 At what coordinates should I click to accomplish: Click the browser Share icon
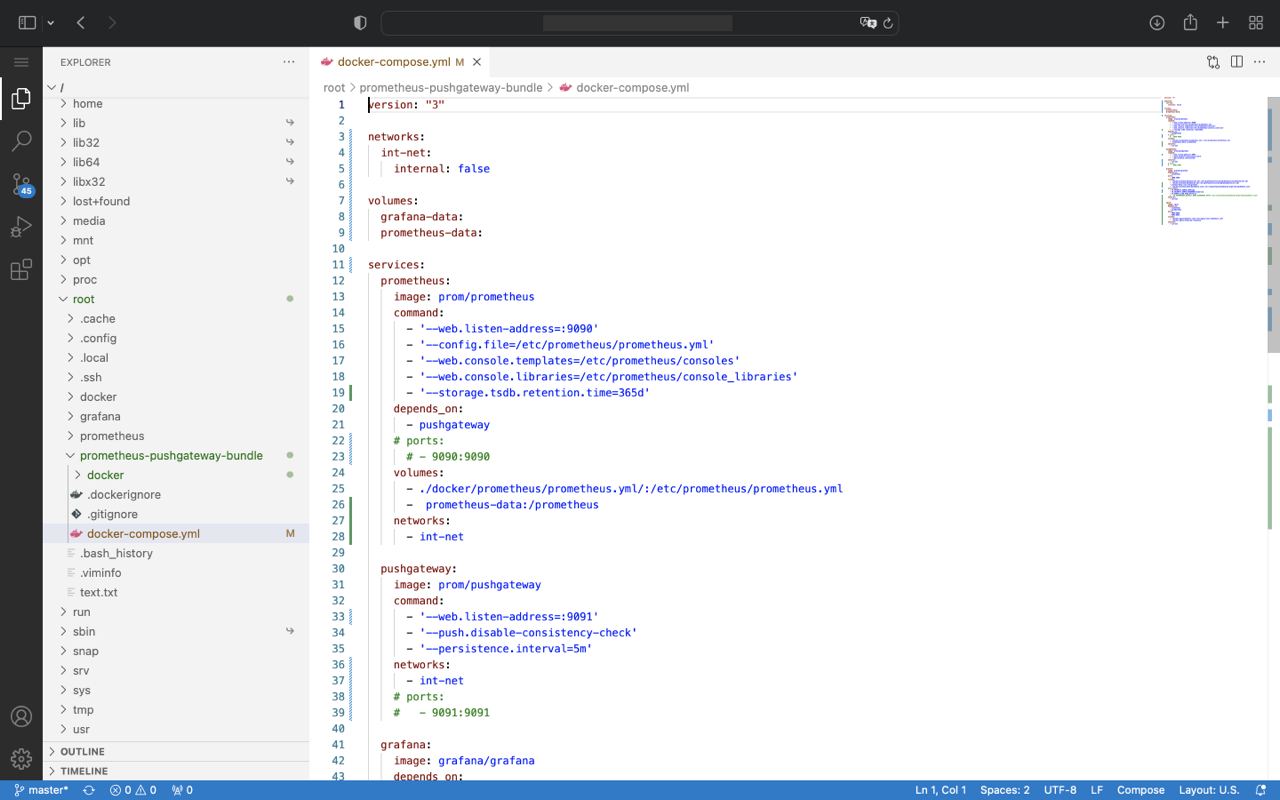pyautogui.click(x=1190, y=22)
